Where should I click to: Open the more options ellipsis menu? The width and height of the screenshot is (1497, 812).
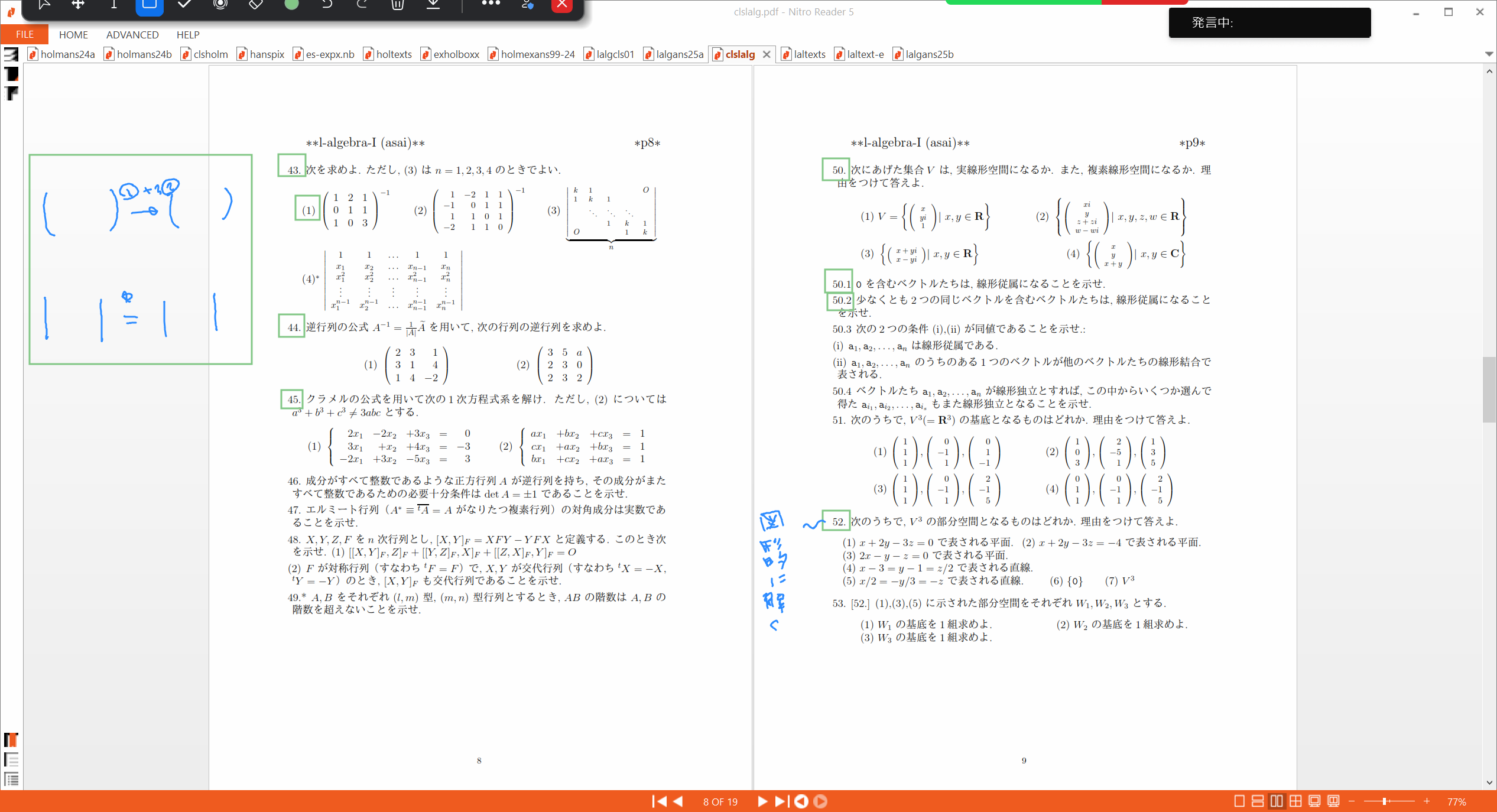(491, 4)
